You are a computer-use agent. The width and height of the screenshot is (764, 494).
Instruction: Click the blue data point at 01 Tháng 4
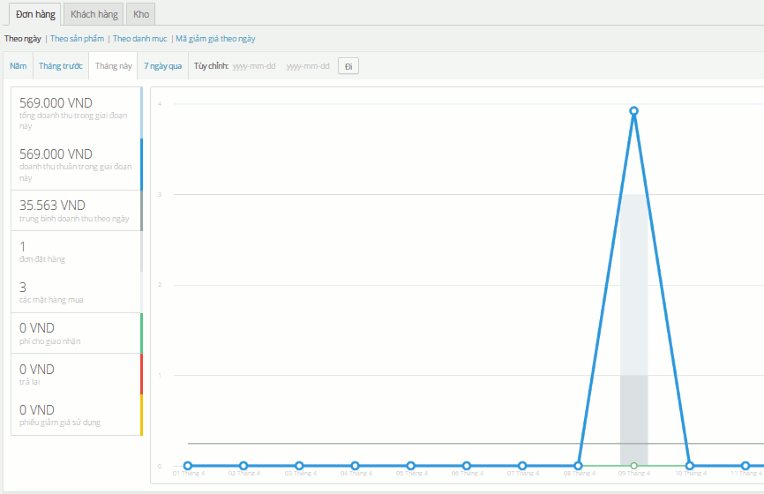point(188,466)
